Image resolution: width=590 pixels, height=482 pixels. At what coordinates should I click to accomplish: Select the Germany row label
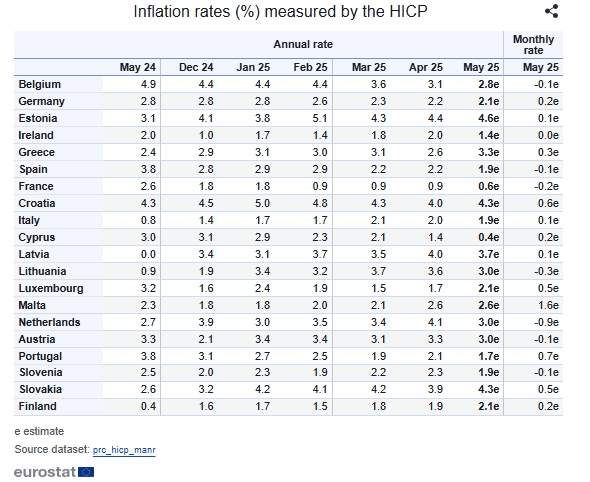pos(41,101)
